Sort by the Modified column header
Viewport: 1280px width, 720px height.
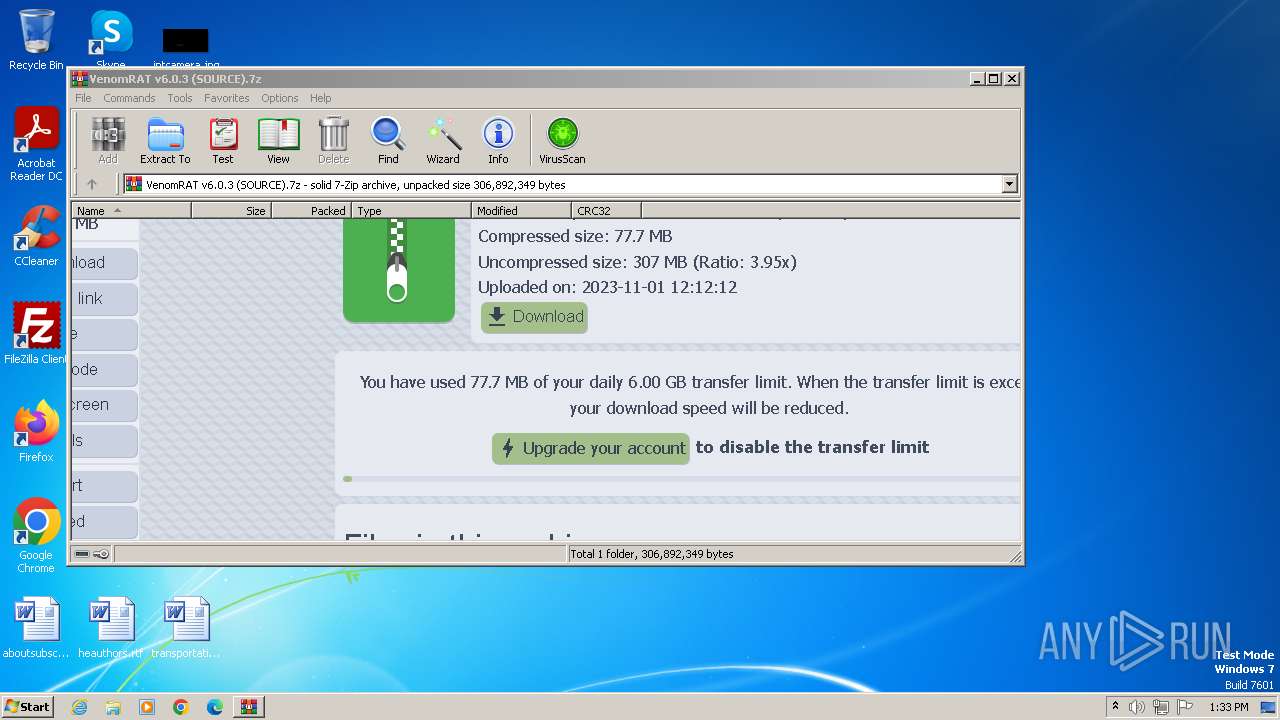pyautogui.click(x=521, y=210)
